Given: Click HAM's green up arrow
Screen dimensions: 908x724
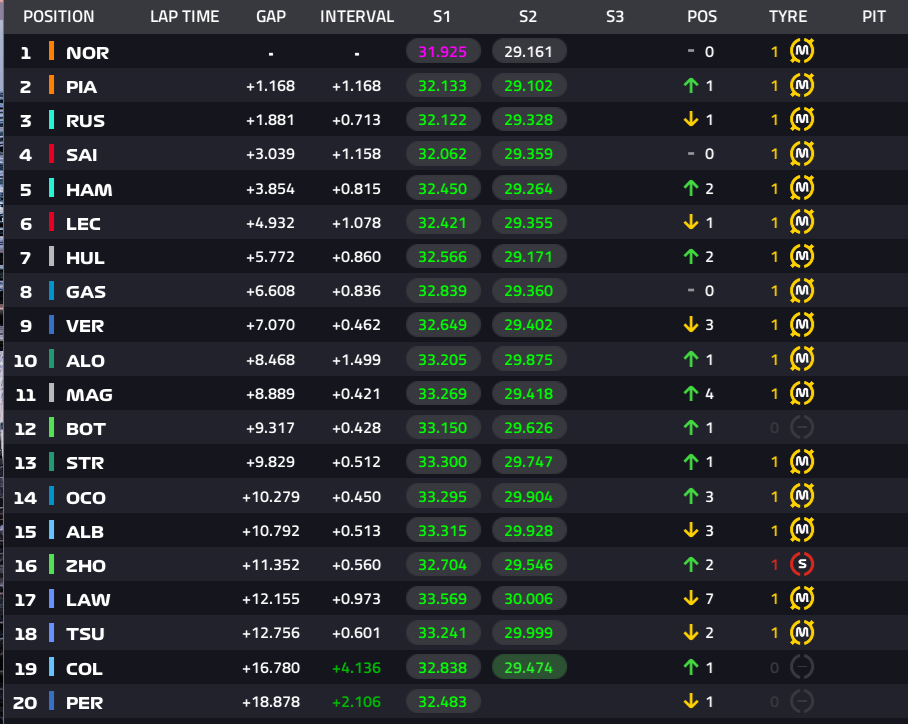Looking at the screenshot, I should coord(690,188).
